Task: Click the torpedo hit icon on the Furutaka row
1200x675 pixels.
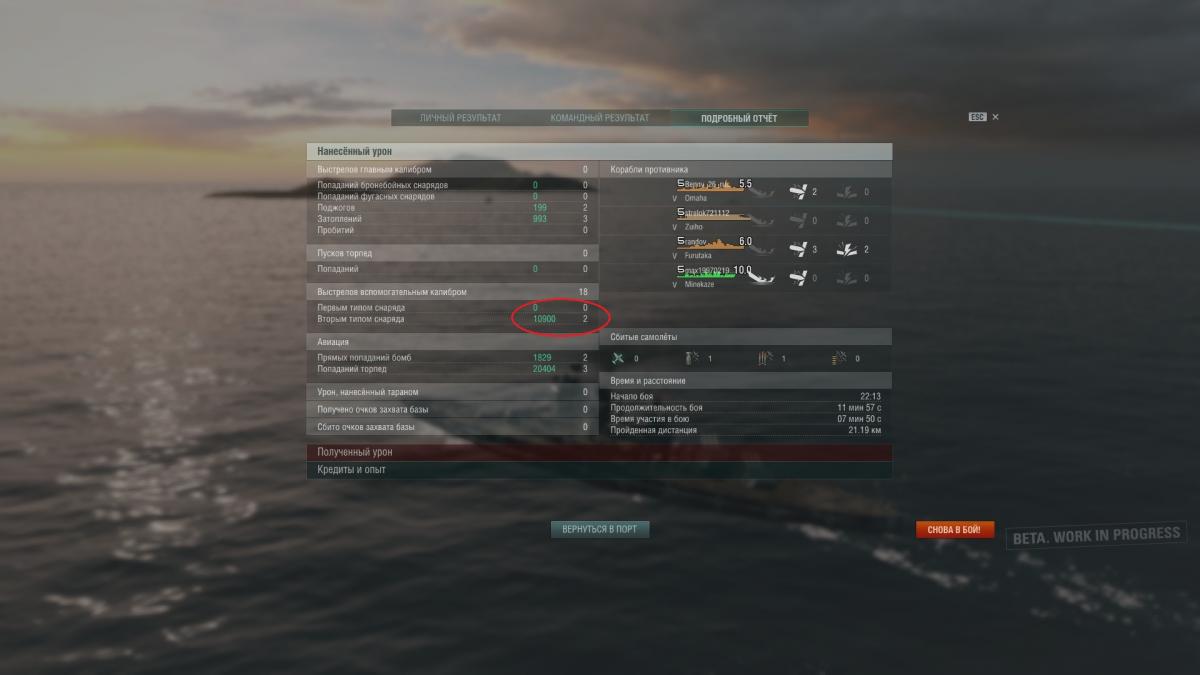Action: (x=798, y=250)
